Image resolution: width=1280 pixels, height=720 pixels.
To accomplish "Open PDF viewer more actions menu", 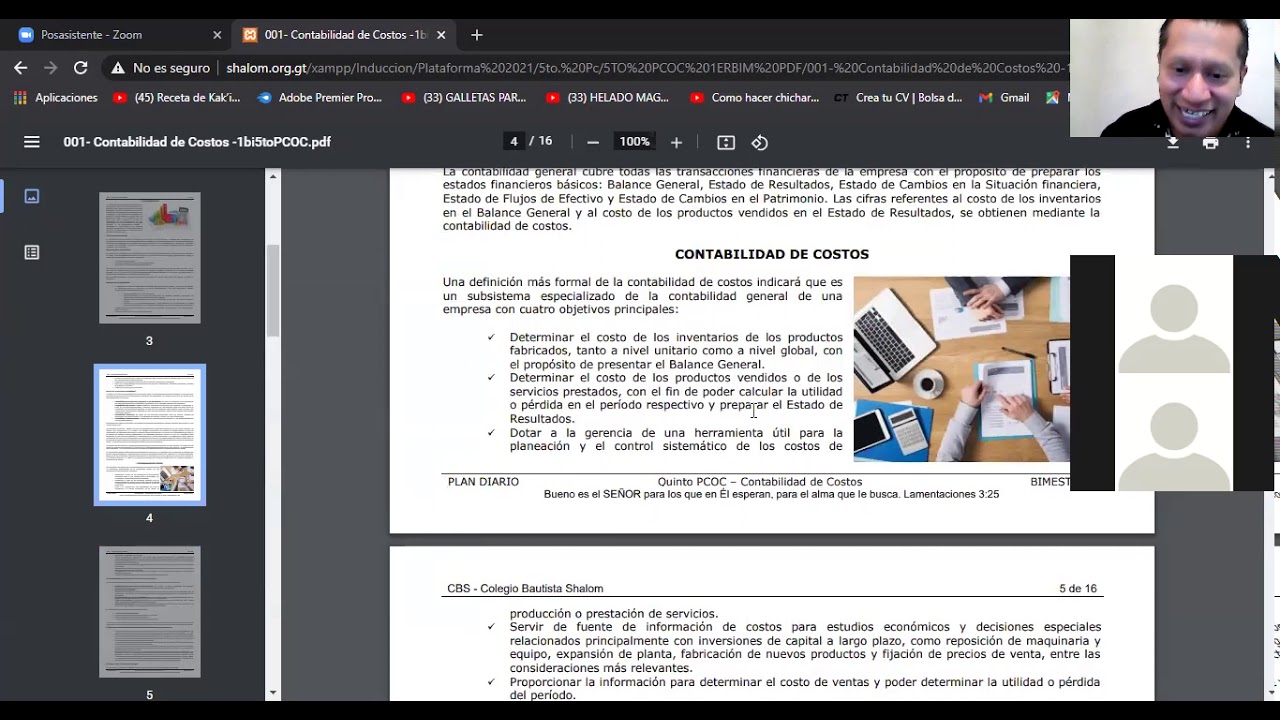I will click(x=1248, y=143).
